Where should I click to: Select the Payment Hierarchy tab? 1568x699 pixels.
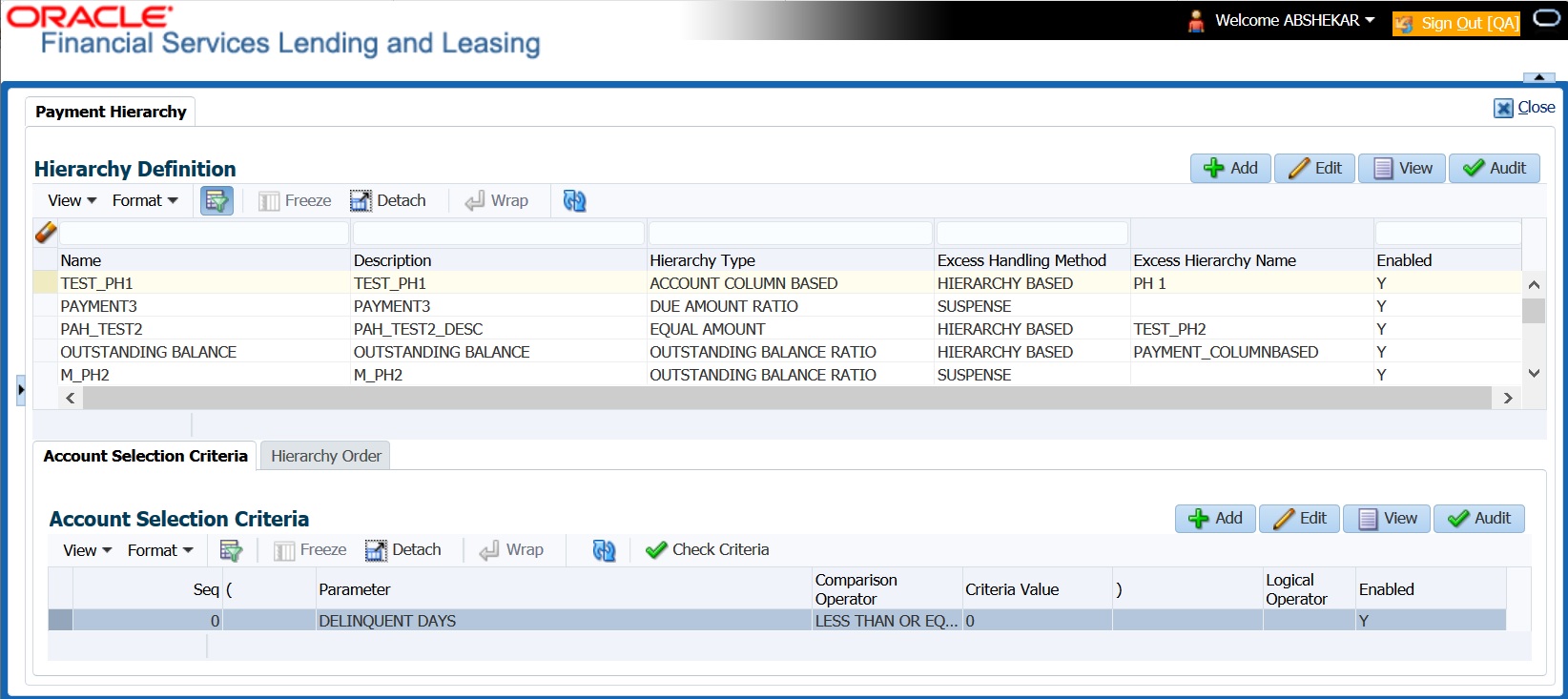click(111, 112)
